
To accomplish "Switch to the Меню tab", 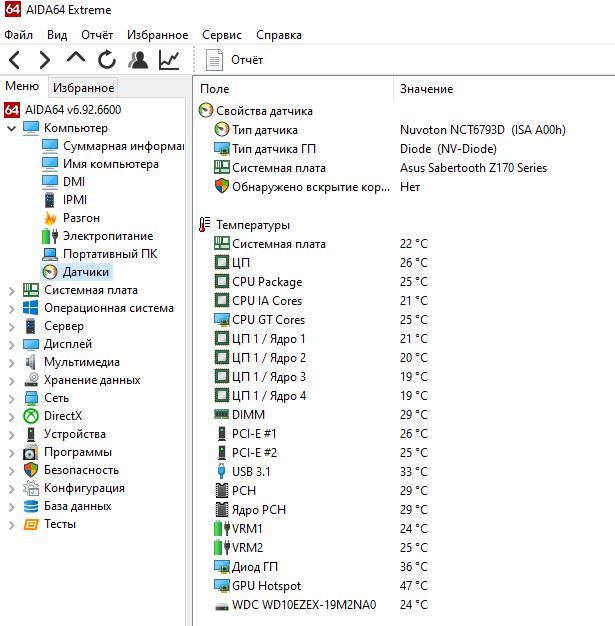I will pos(22,86).
